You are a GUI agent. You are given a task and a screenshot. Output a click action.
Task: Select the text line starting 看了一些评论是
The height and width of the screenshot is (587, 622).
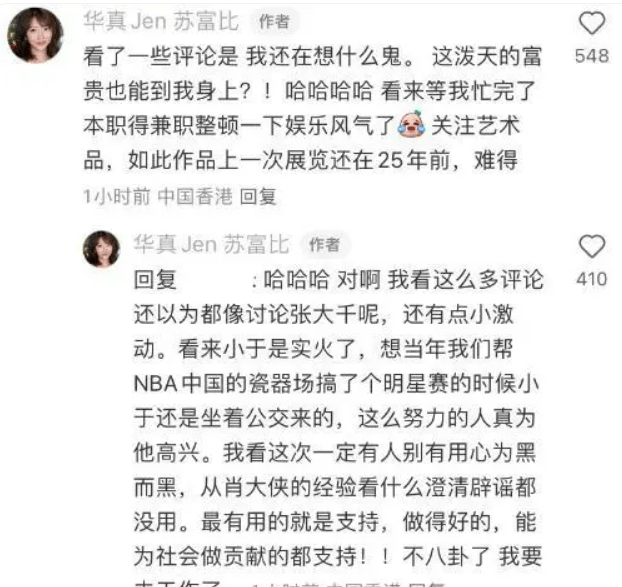[313, 56]
